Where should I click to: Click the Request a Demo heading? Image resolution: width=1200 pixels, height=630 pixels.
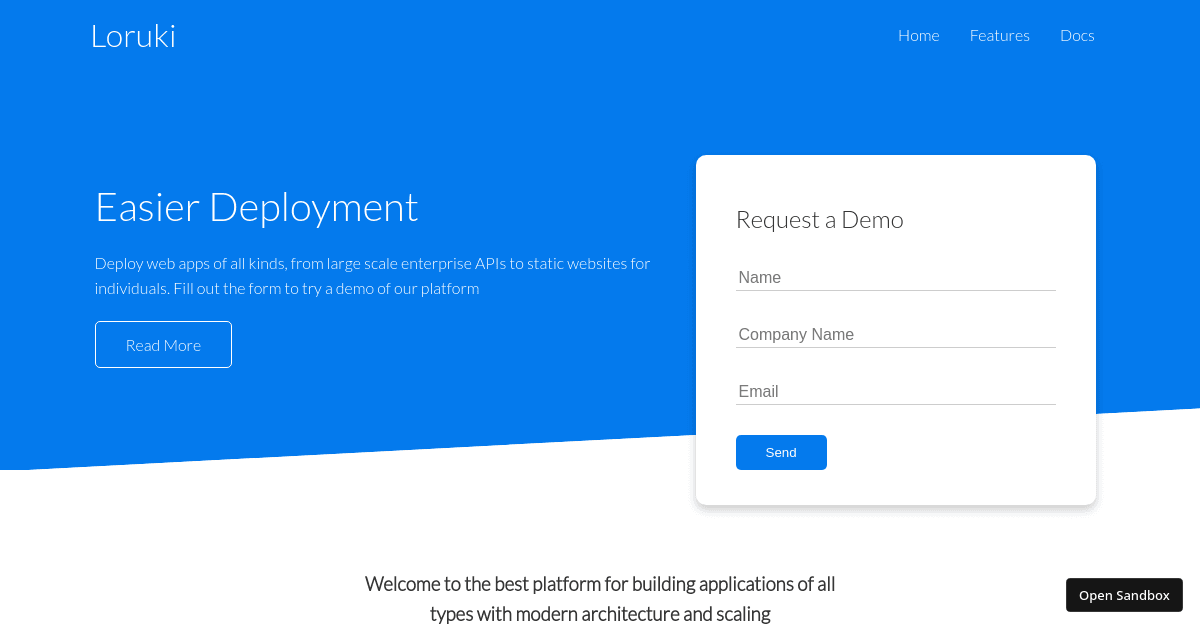point(820,220)
